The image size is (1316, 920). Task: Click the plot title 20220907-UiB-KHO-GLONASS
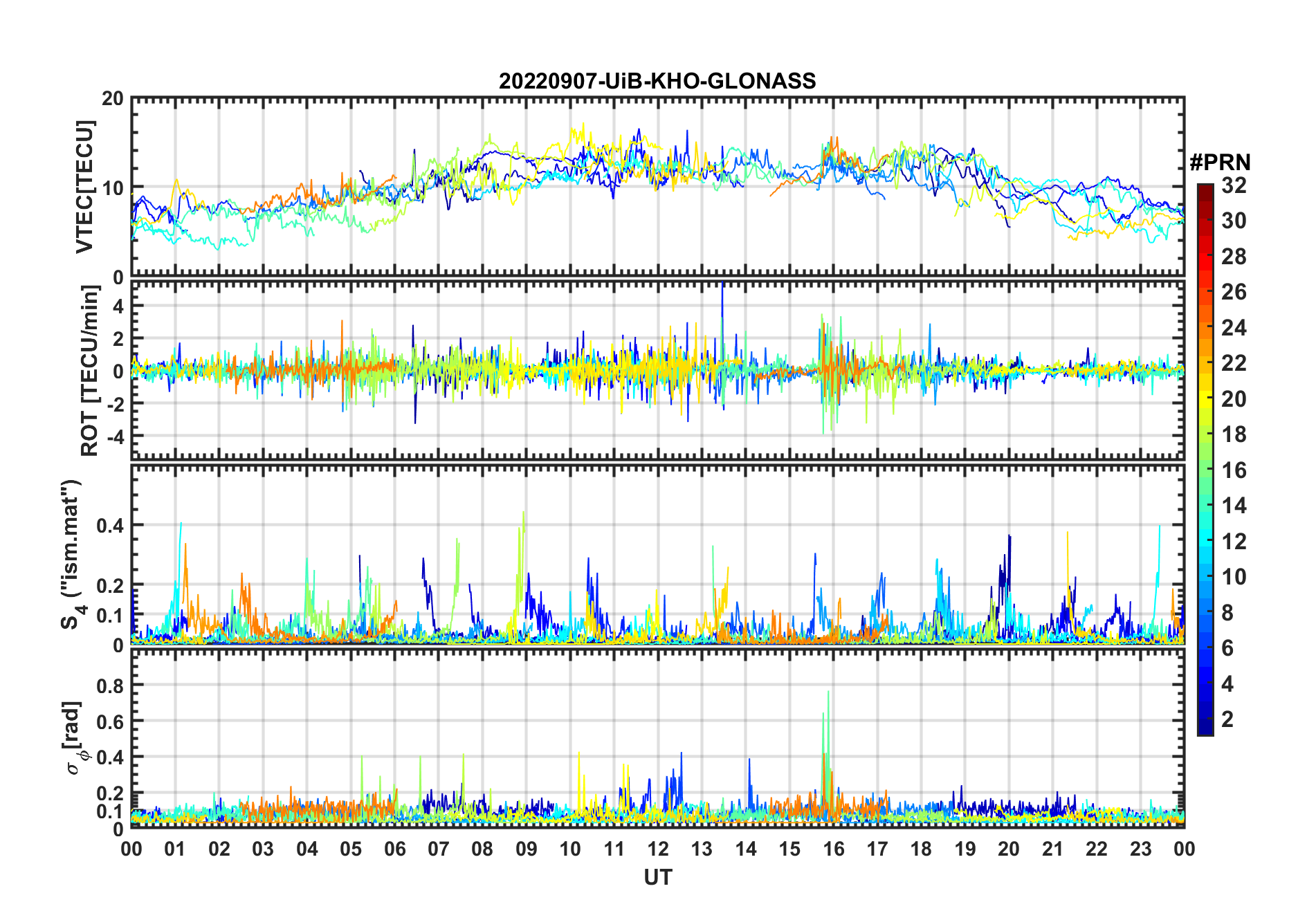657,81
